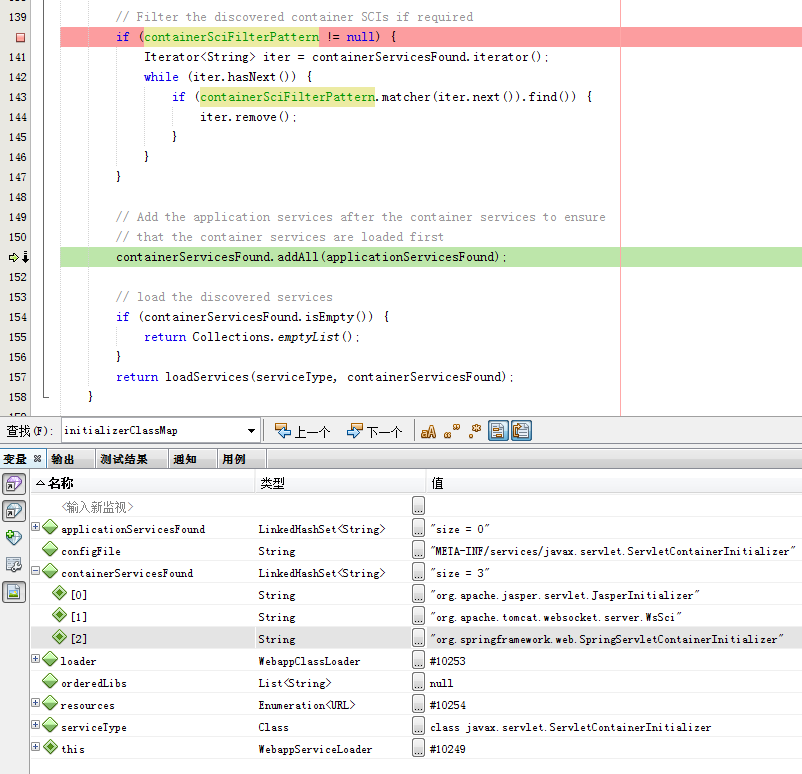802x774 pixels.
Task: Click the blue diamond sidebar button in variables panel
Action: point(14,511)
